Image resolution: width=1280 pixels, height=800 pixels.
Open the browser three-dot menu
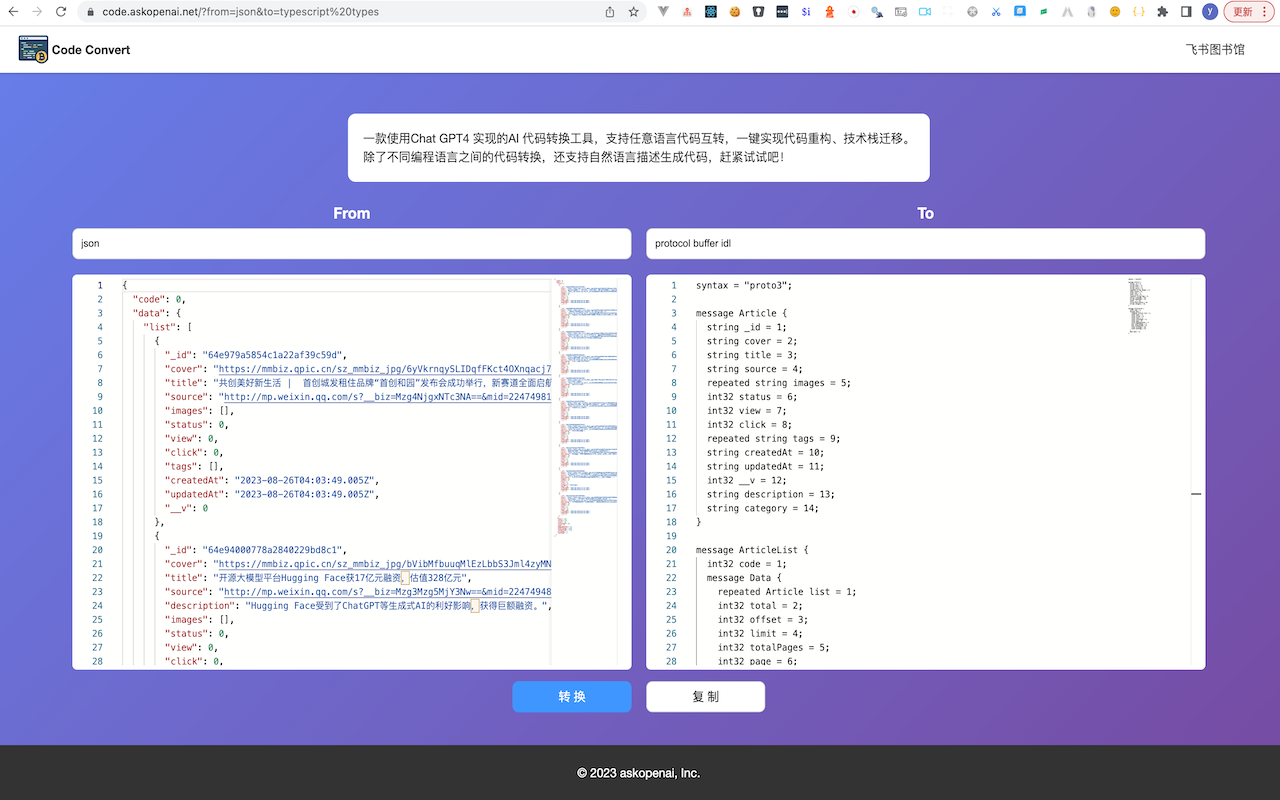[x=1266, y=12]
